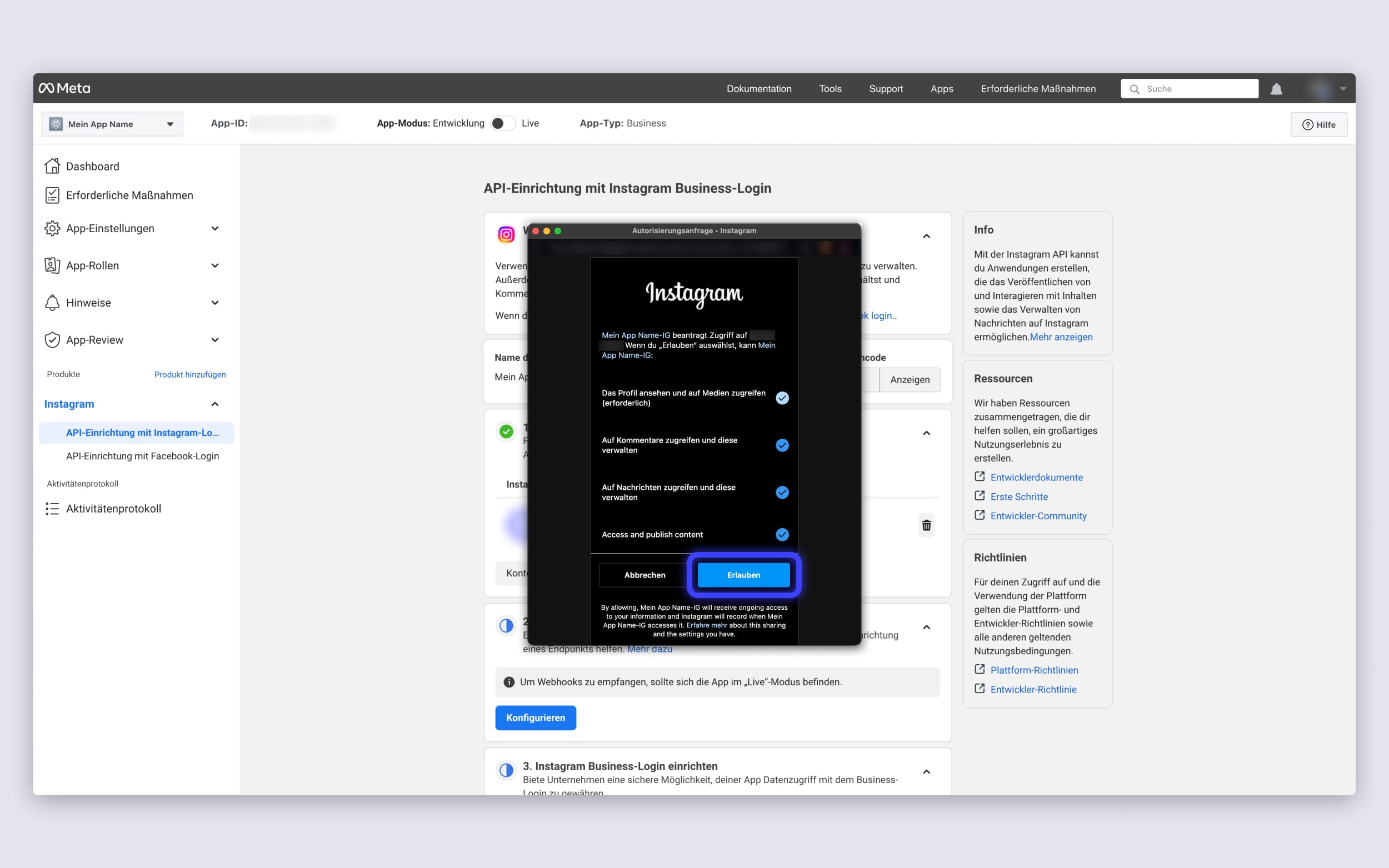Click the Hilfe button

[1318, 124]
